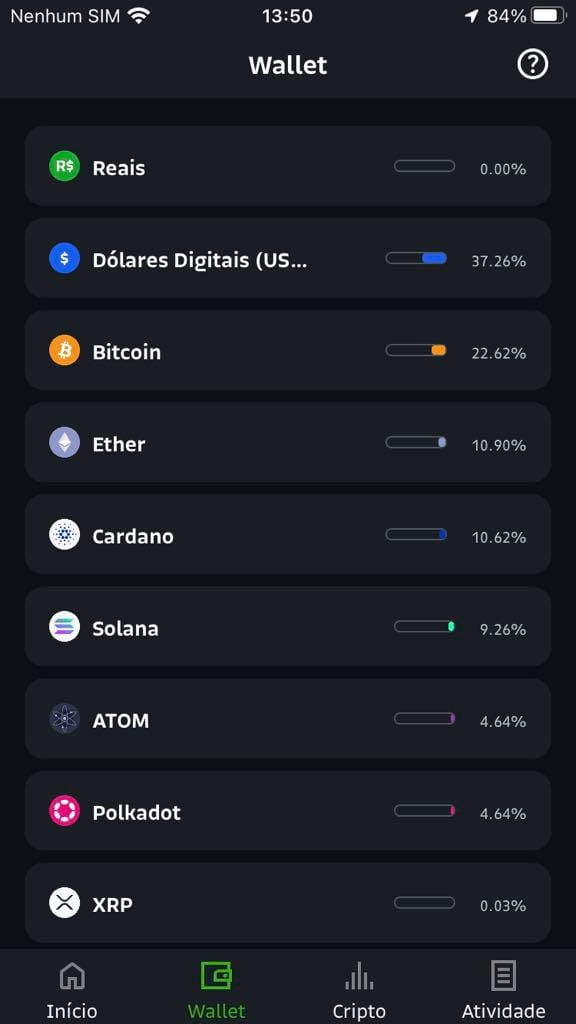Tap the ATOM cosmos logo icon
Viewport: 576px width, 1024px height.
[x=65, y=718]
